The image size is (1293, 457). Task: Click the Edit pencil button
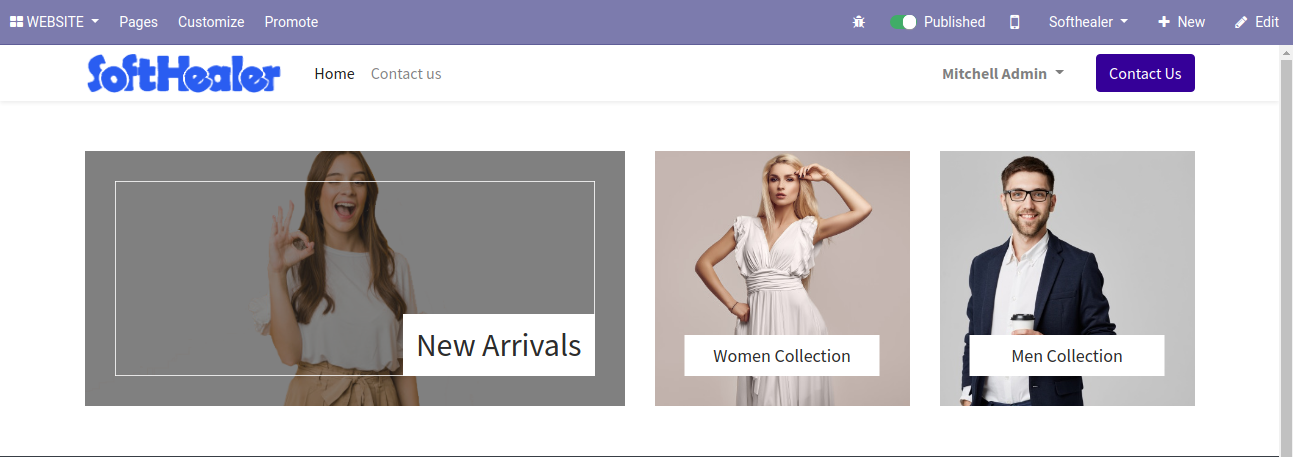click(1257, 22)
